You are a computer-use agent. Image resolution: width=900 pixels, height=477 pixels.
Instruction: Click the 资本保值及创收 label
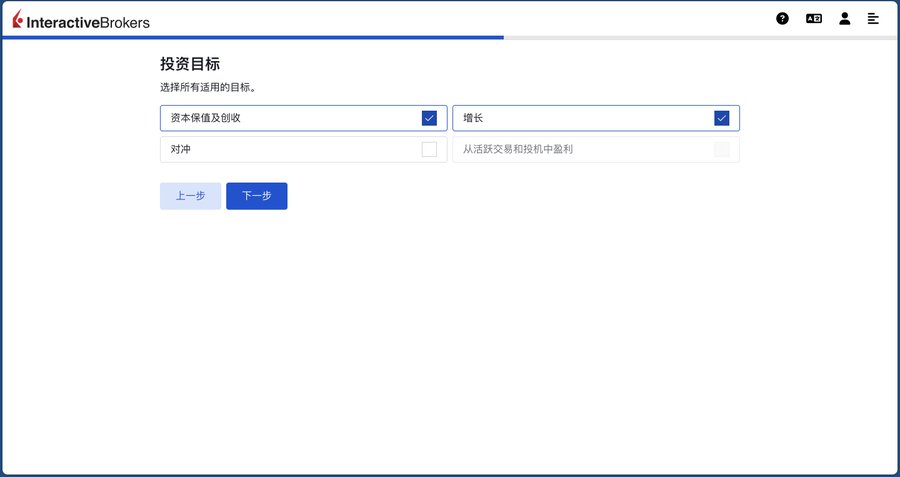coord(205,118)
